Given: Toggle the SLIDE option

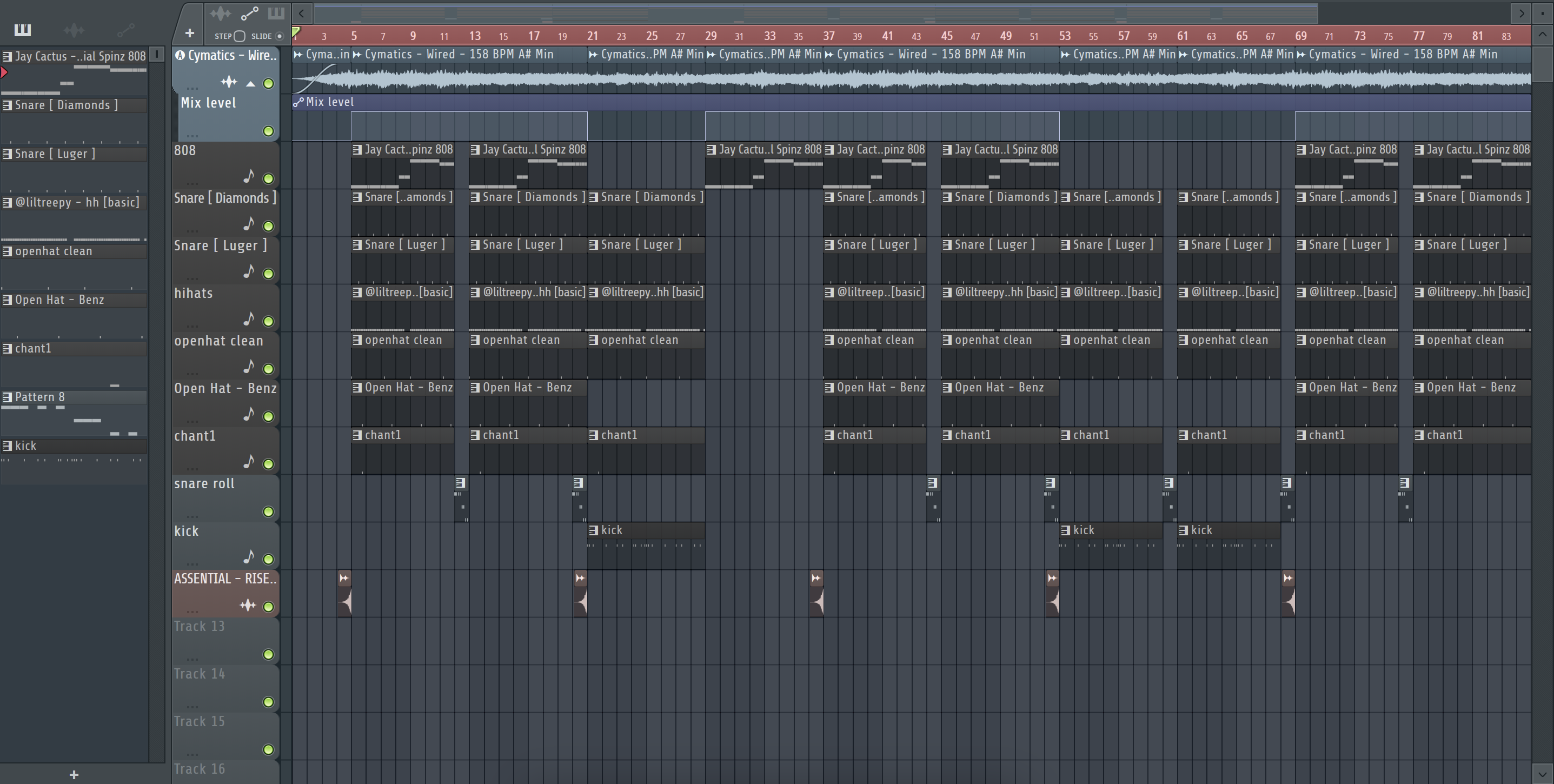Looking at the screenshot, I should click(280, 36).
